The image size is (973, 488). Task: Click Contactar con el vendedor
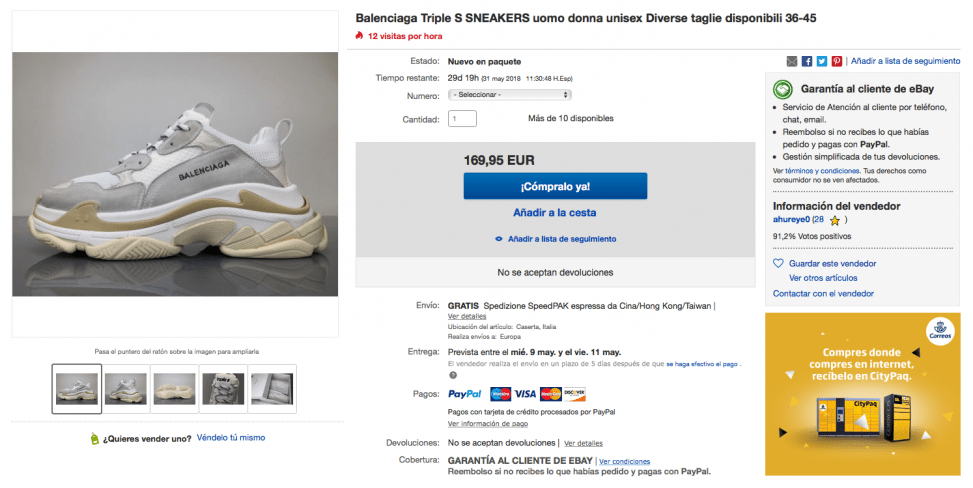(x=824, y=293)
